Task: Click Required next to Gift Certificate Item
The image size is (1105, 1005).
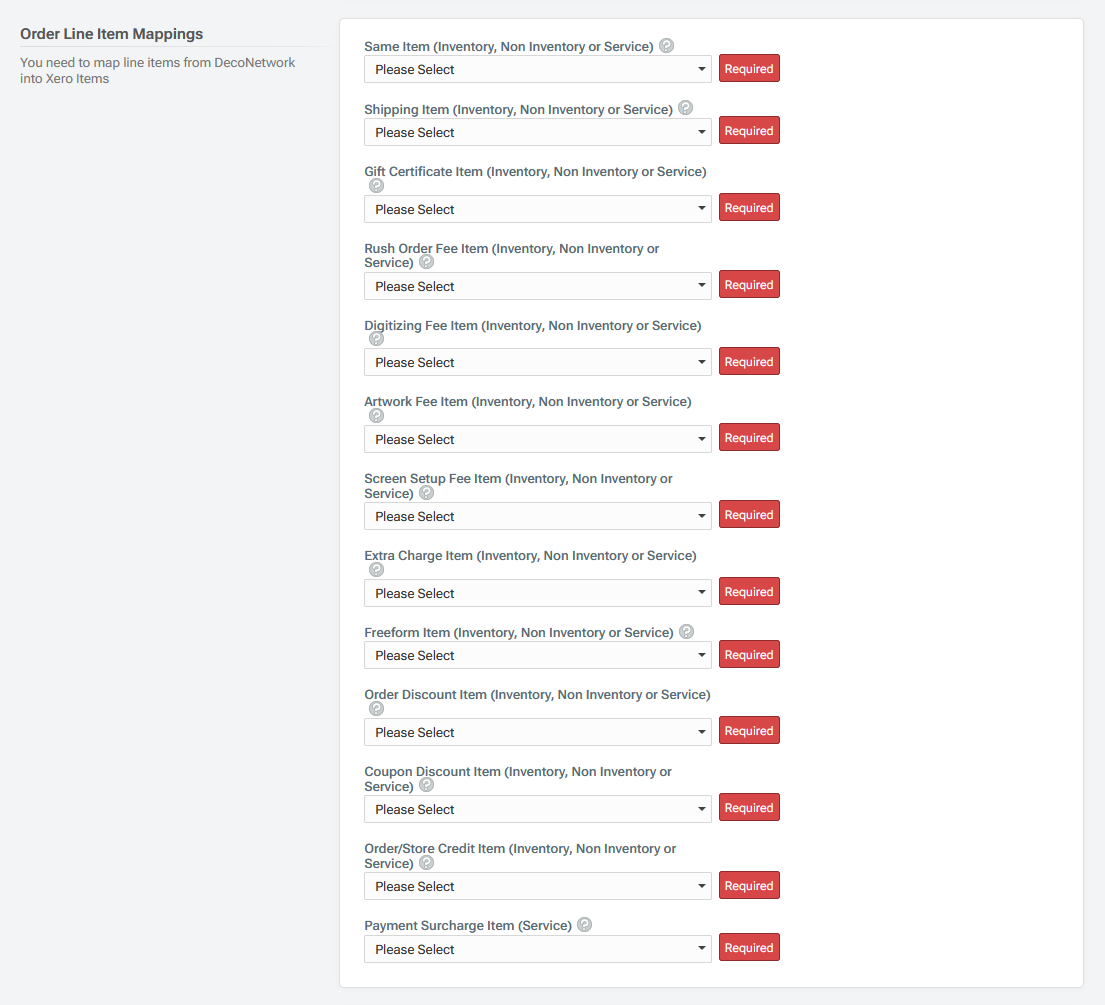Action: click(749, 207)
